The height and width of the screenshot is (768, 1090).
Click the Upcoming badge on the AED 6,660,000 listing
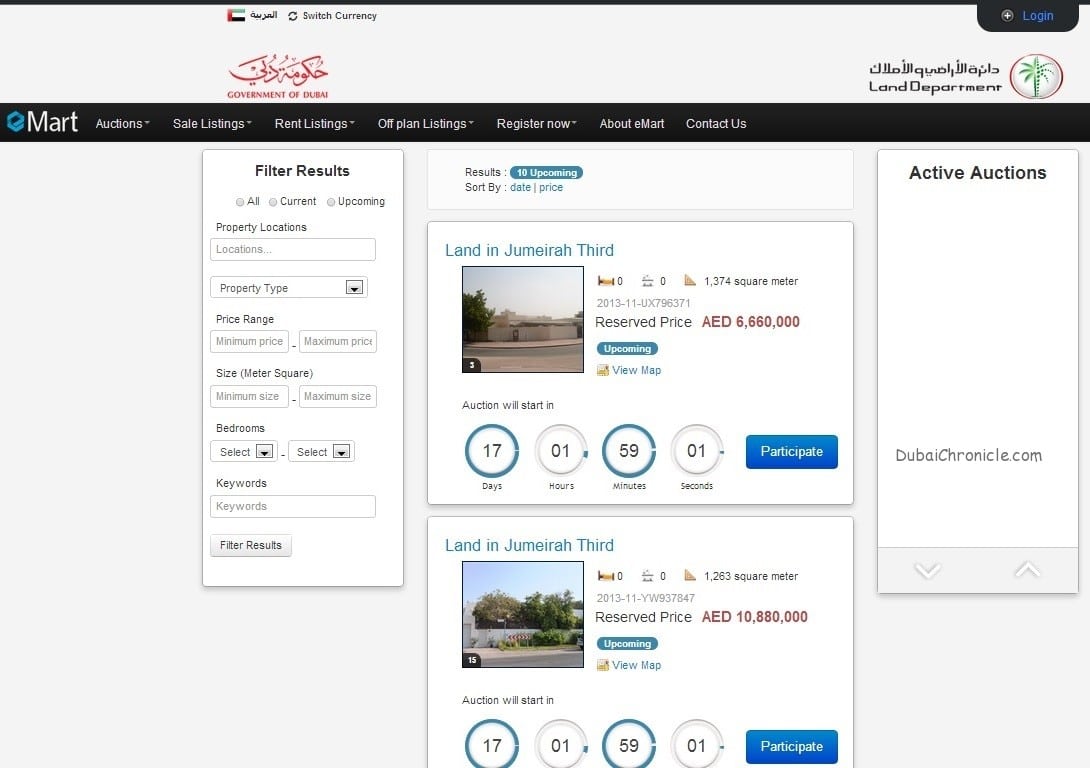pyautogui.click(x=627, y=349)
